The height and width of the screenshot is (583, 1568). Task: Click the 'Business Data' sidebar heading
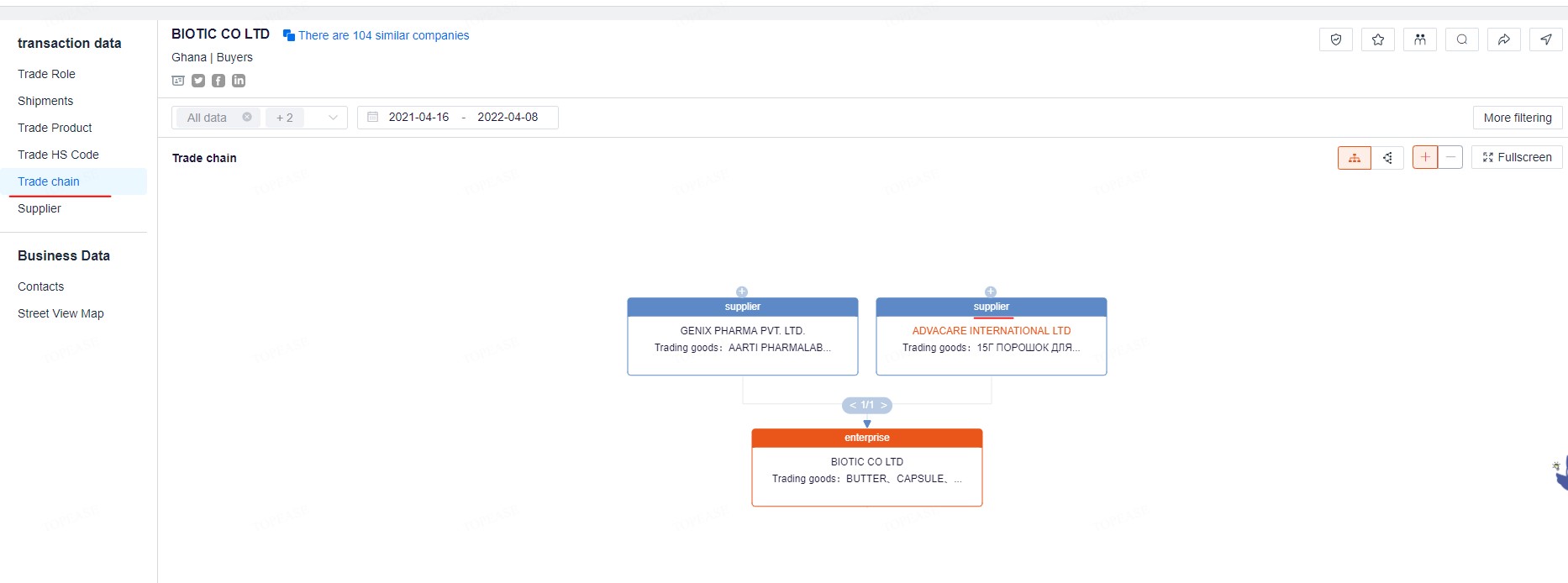tap(64, 255)
